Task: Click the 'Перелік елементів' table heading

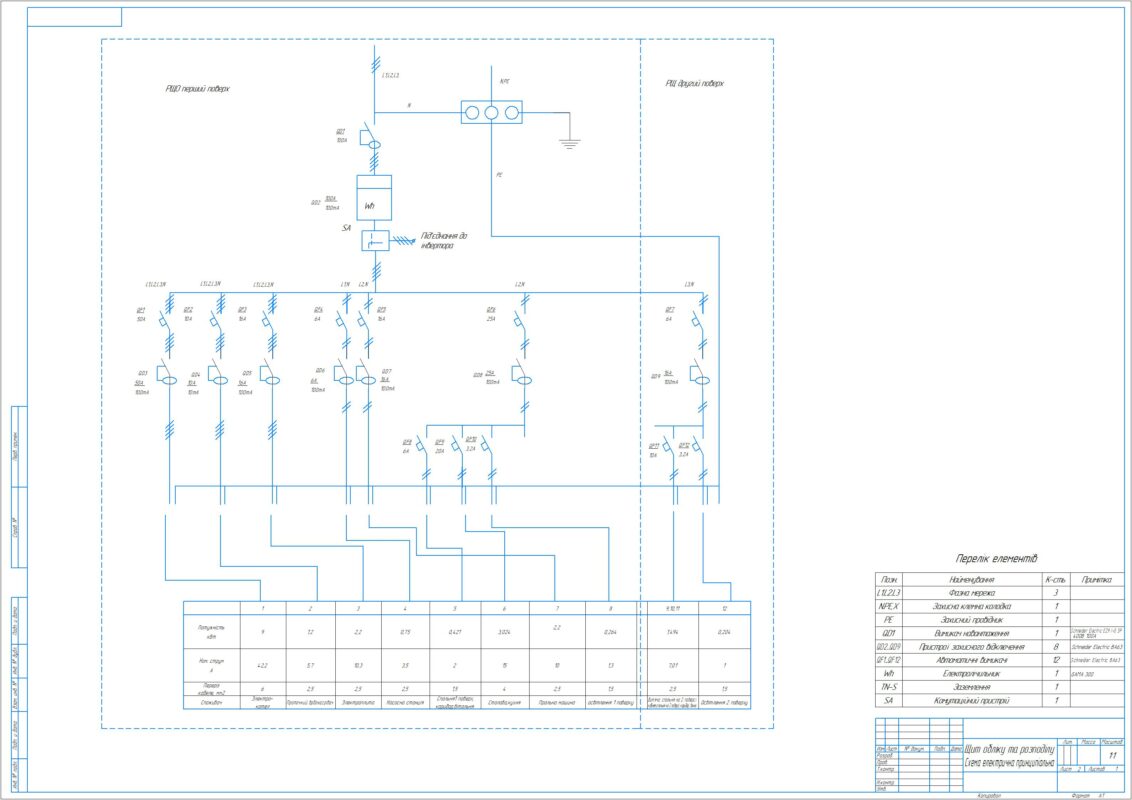Action: [997, 558]
